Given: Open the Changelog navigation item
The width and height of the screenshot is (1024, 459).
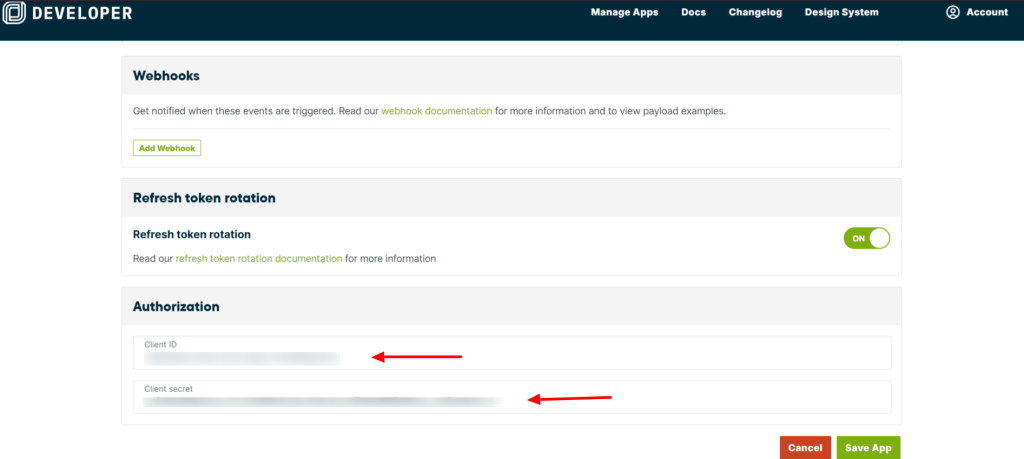Looking at the screenshot, I should (755, 12).
